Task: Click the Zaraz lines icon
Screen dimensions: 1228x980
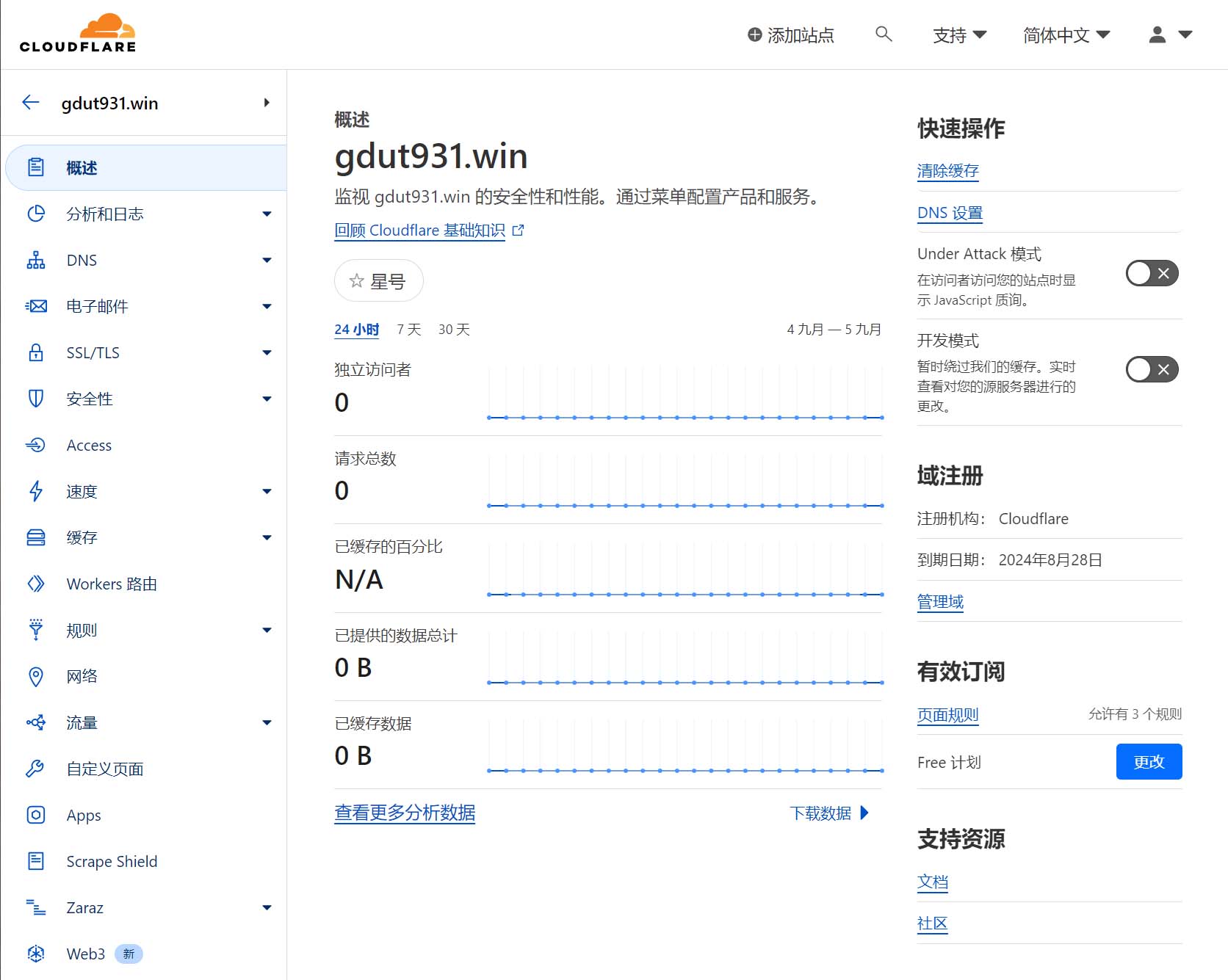Action: [36, 907]
